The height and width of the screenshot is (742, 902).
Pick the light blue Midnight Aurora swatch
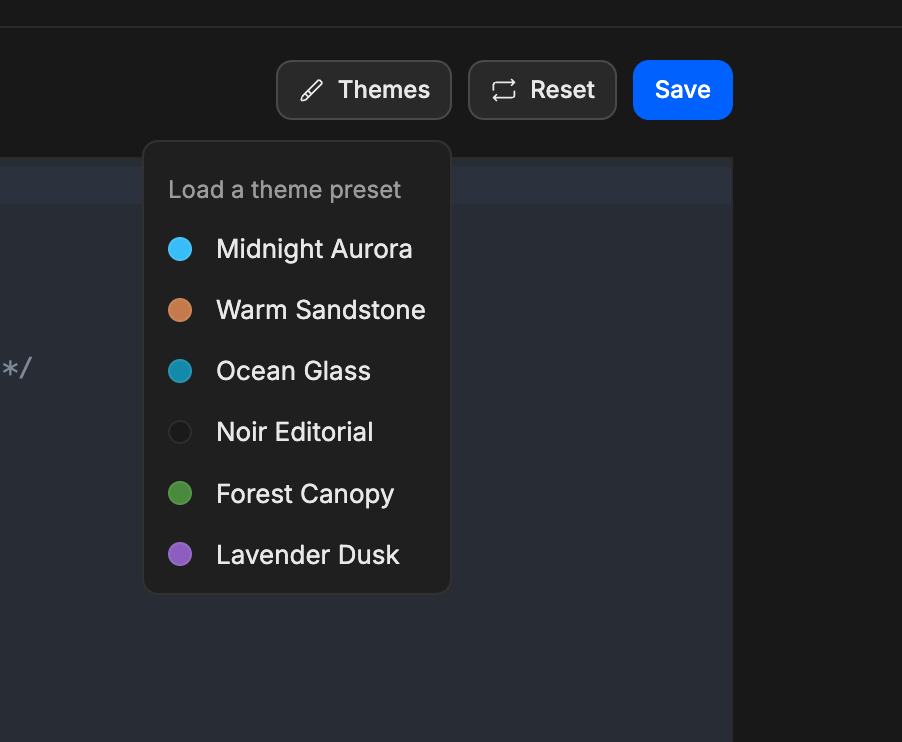[x=180, y=249]
